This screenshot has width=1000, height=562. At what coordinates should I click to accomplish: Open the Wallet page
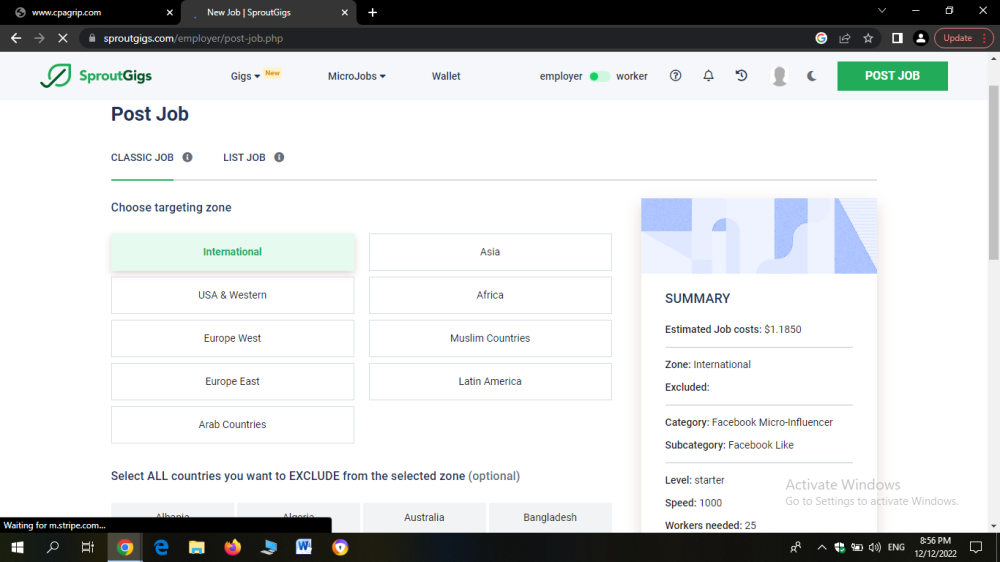coord(446,76)
